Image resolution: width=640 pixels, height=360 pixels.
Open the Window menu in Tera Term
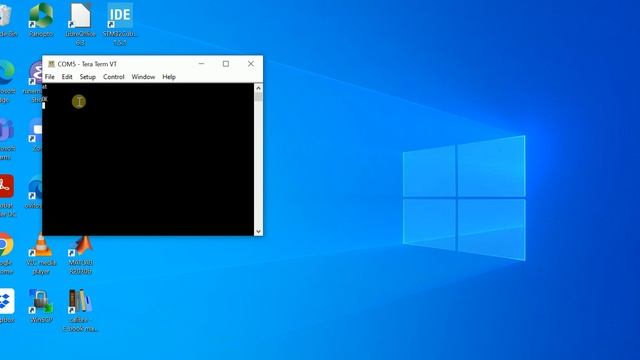point(143,77)
